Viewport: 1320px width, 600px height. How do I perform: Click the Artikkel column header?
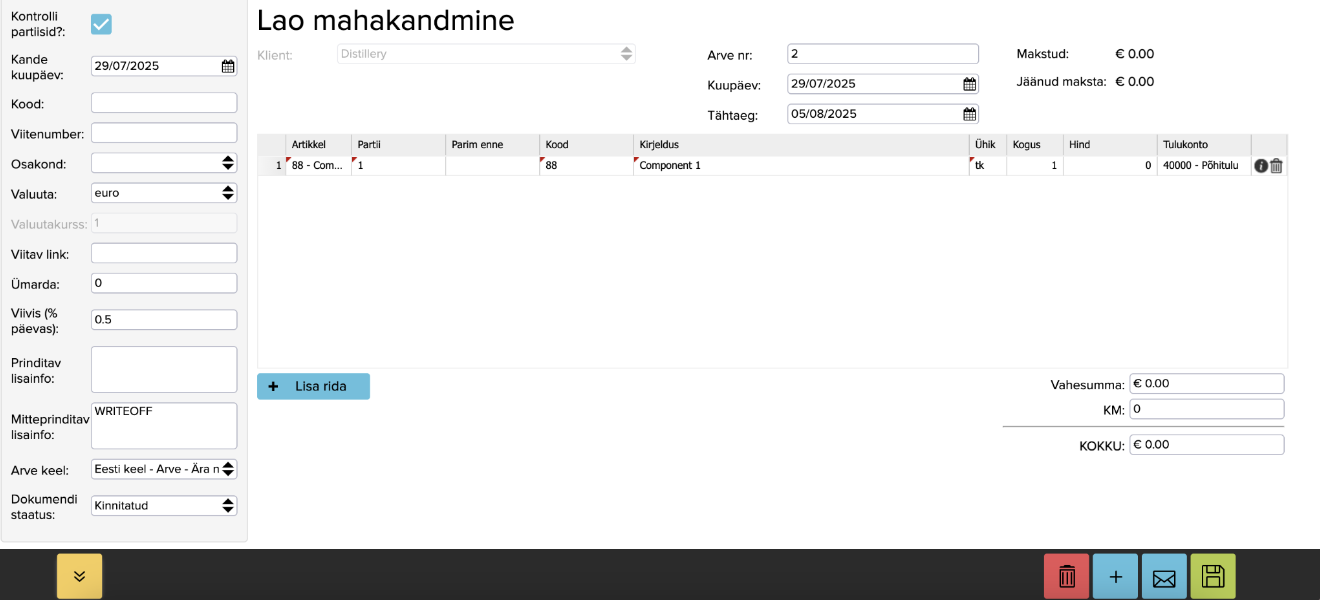point(308,145)
